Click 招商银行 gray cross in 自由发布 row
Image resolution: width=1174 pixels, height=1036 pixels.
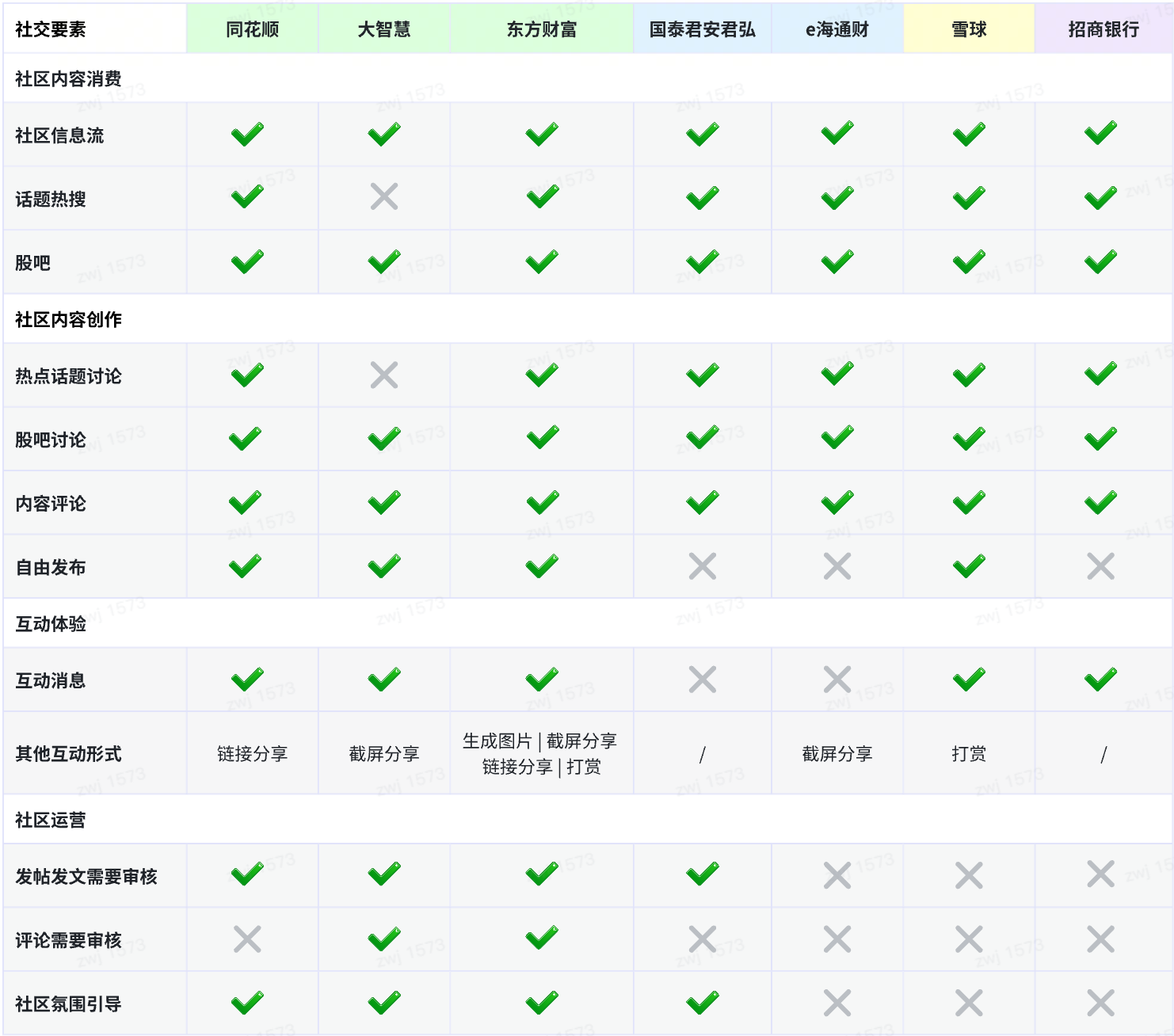1101,567
